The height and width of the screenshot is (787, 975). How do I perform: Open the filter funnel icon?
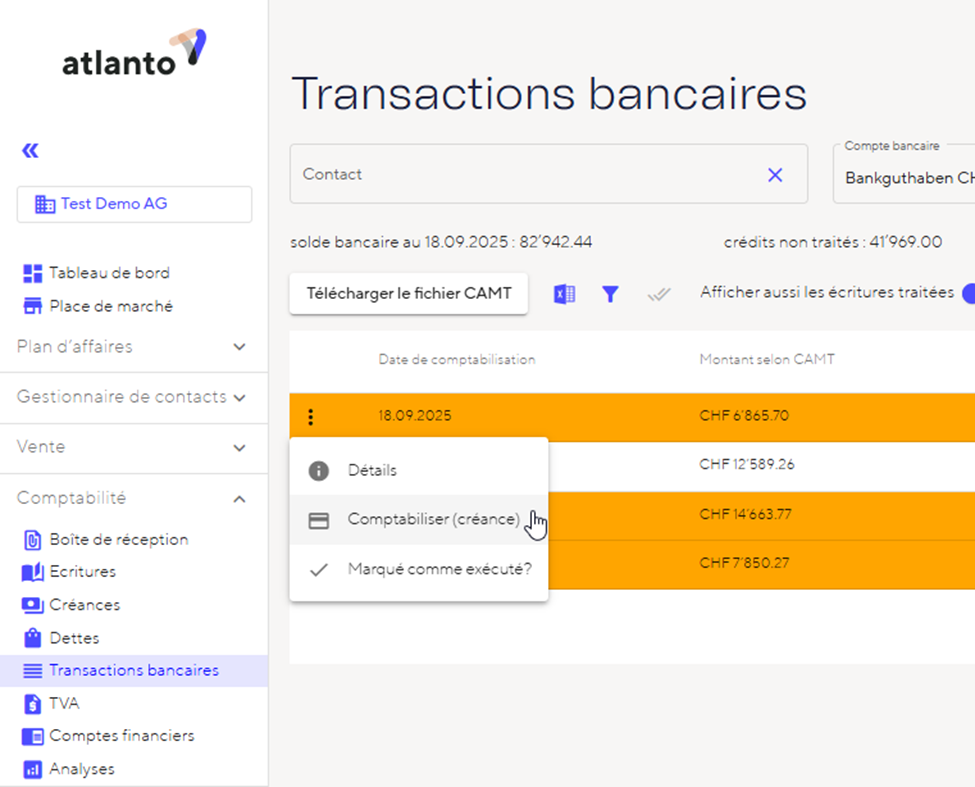pos(610,294)
